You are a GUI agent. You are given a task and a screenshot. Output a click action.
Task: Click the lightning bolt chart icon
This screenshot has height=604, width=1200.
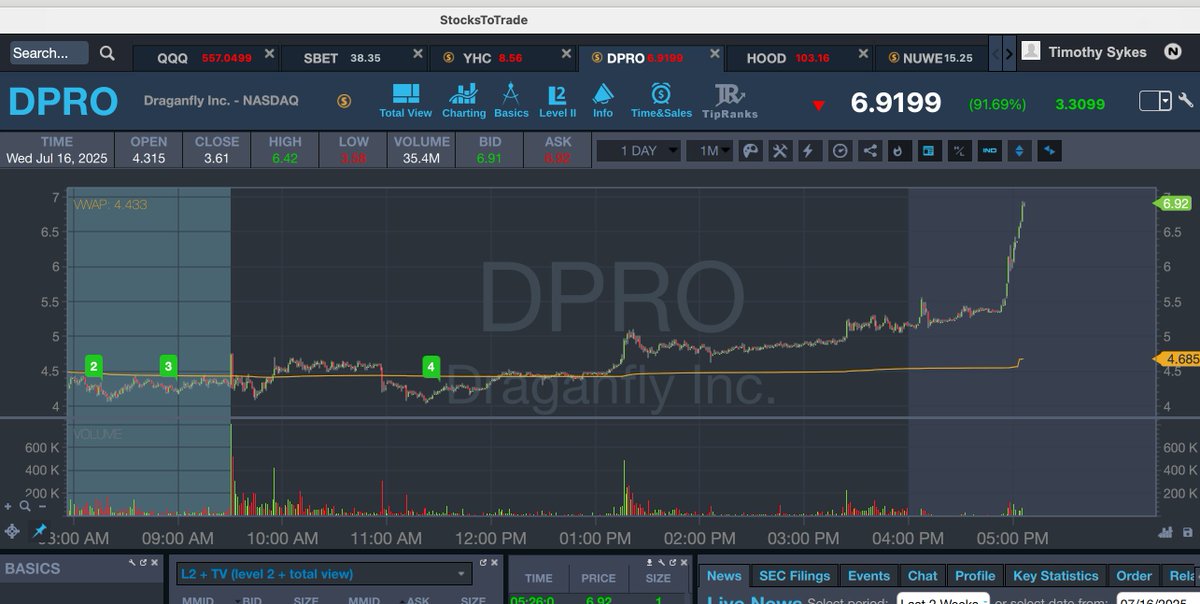tap(809, 151)
